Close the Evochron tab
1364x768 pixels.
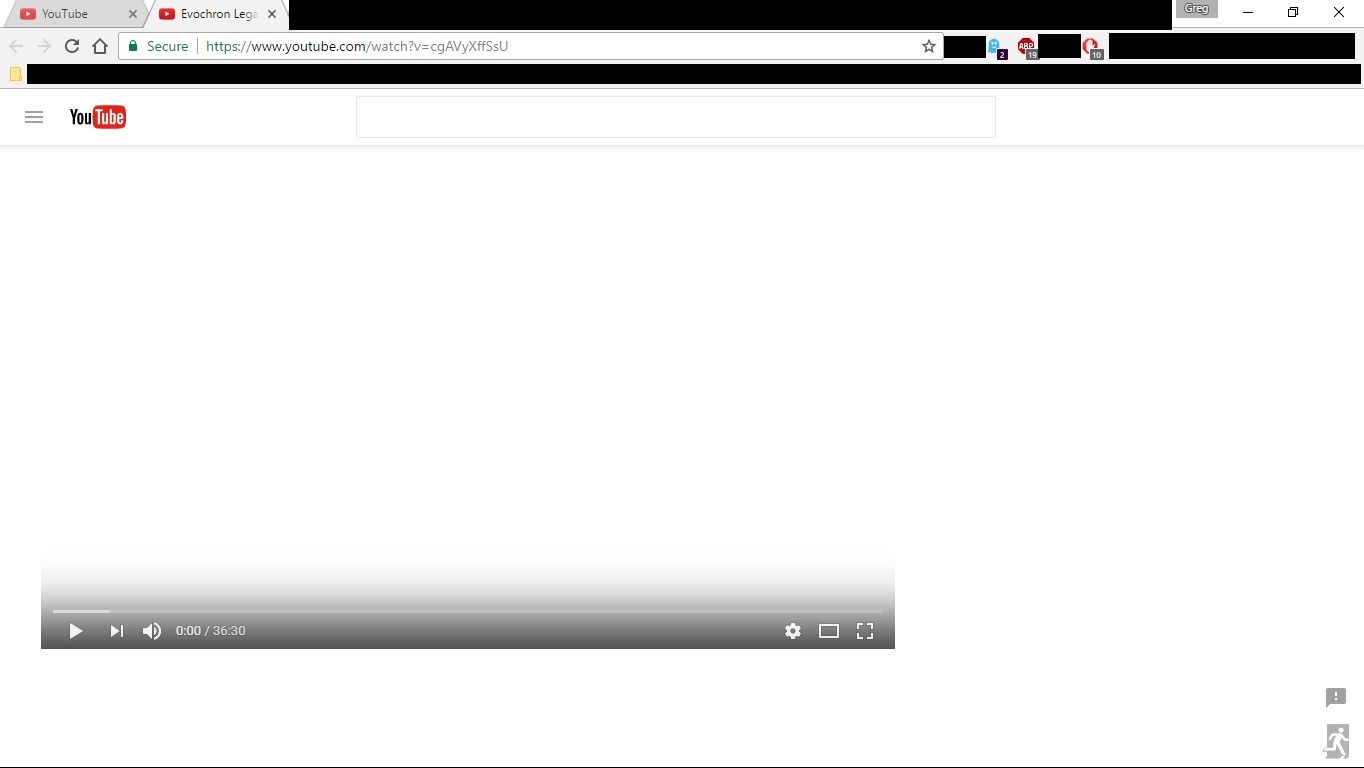click(x=272, y=14)
